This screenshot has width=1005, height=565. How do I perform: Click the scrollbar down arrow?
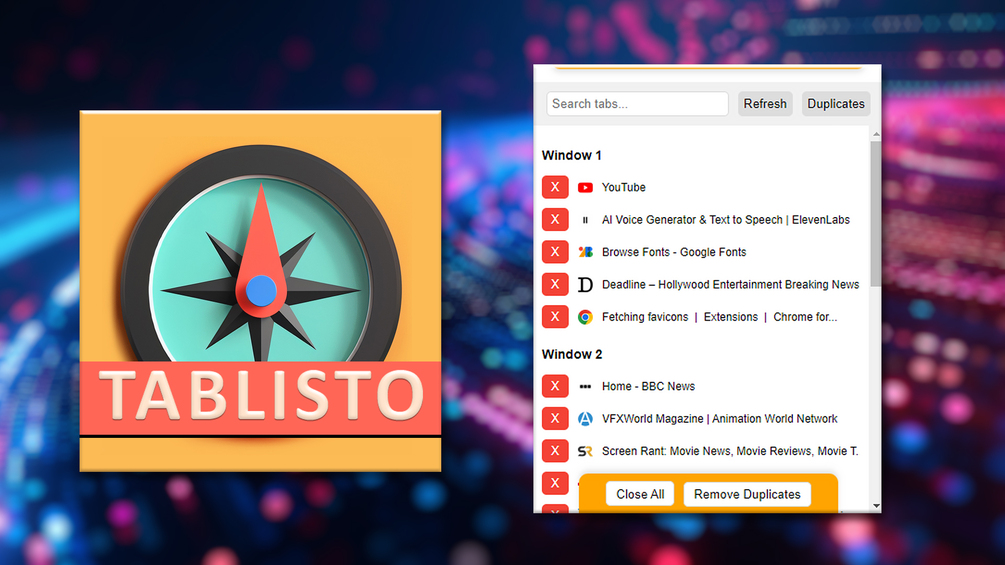coord(876,506)
